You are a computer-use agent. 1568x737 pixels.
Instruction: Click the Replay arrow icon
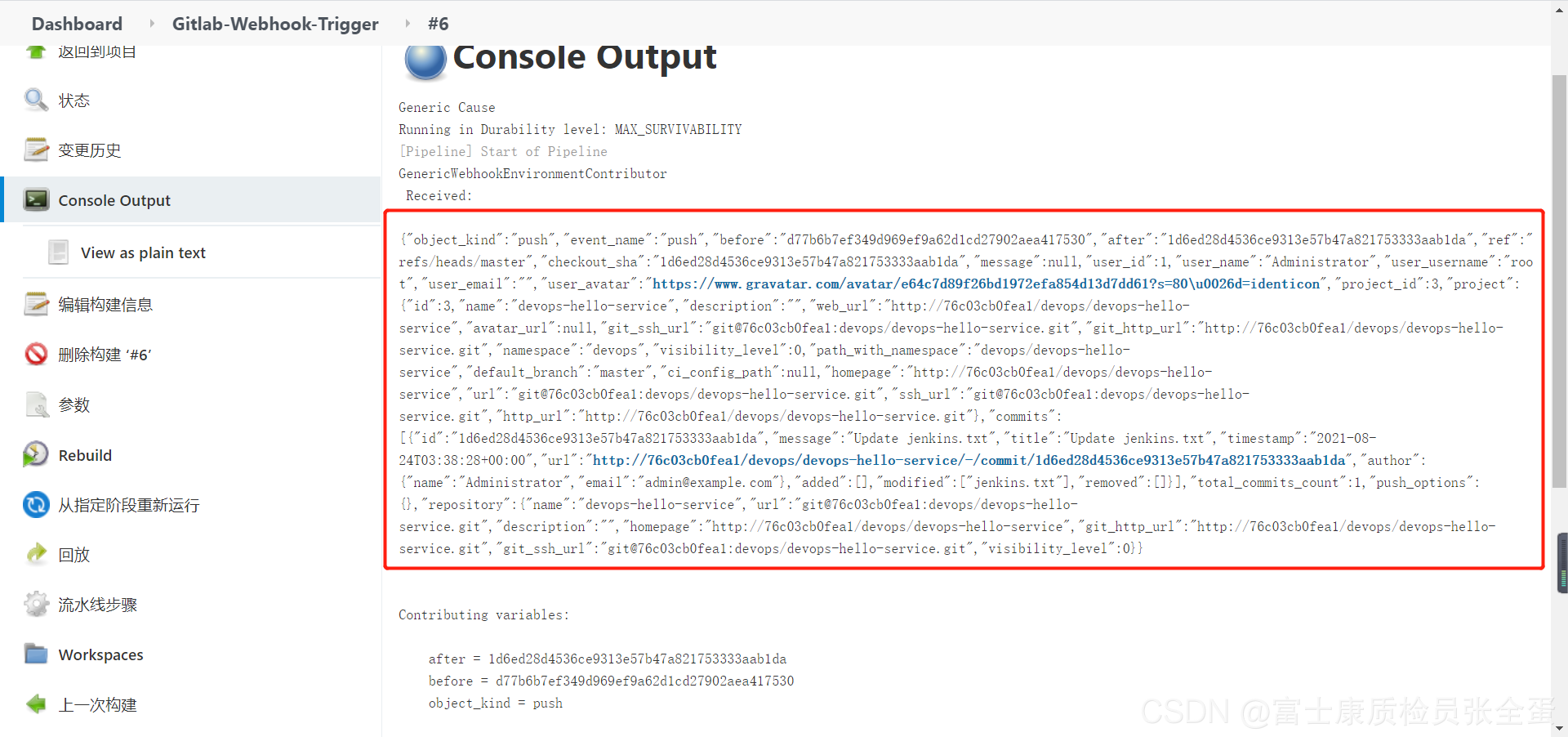[36, 554]
